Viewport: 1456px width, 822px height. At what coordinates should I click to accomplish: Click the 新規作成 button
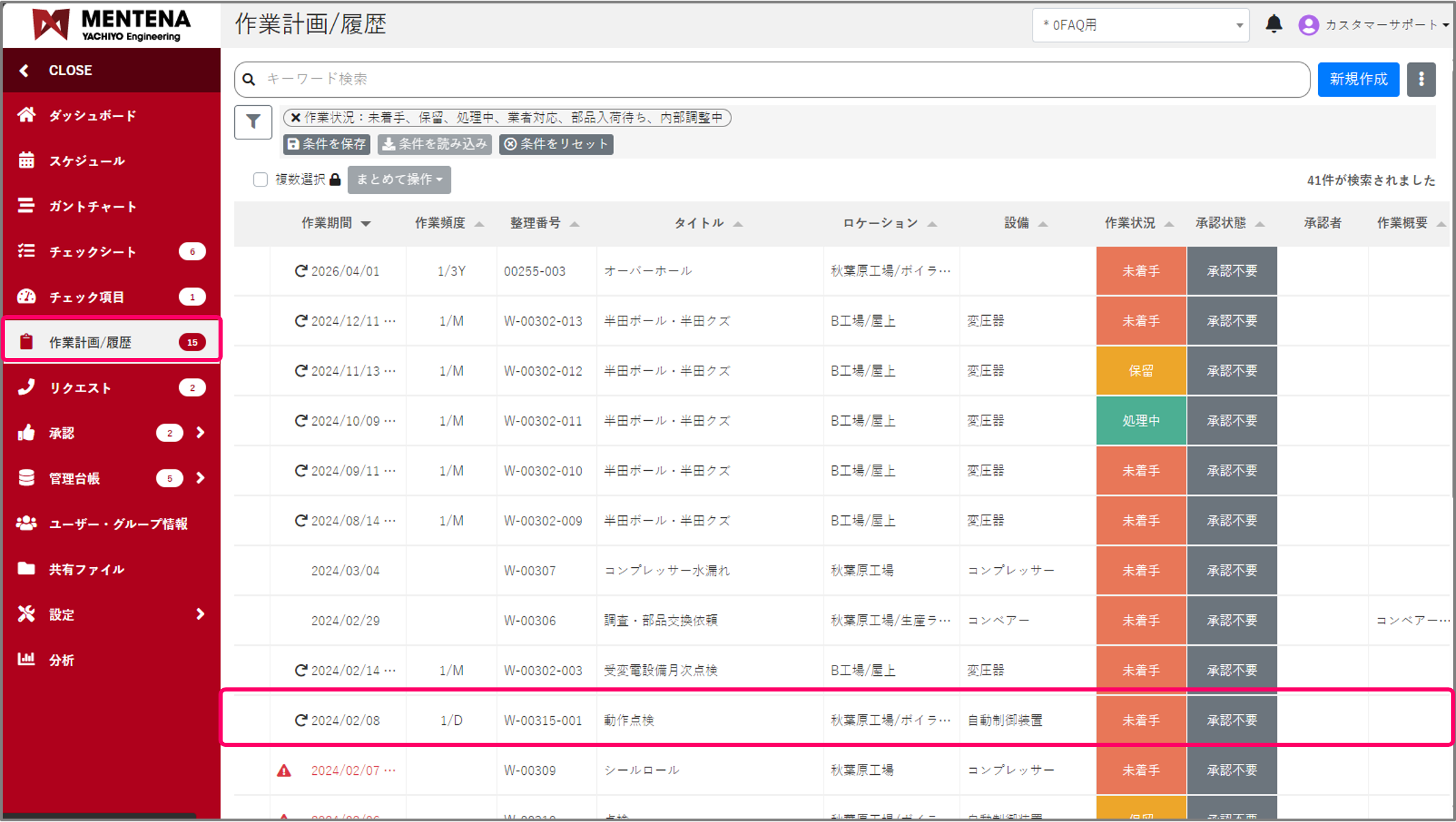(1358, 79)
